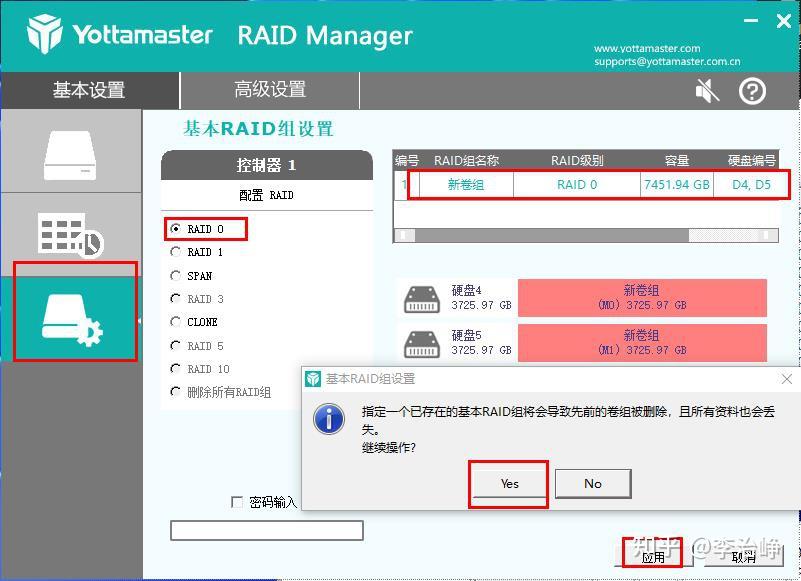Image resolution: width=801 pixels, height=581 pixels.
Task: Select the RAID 1 radio button
Action: (175, 252)
